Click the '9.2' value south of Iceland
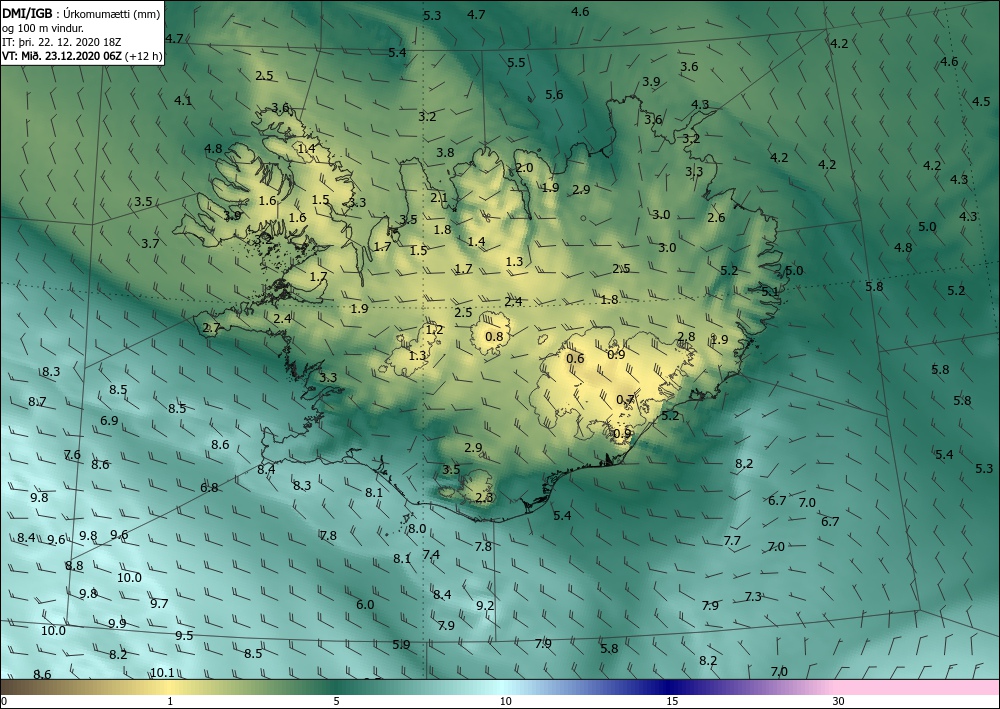The height and width of the screenshot is (709, 1000). tap(485, 606)
